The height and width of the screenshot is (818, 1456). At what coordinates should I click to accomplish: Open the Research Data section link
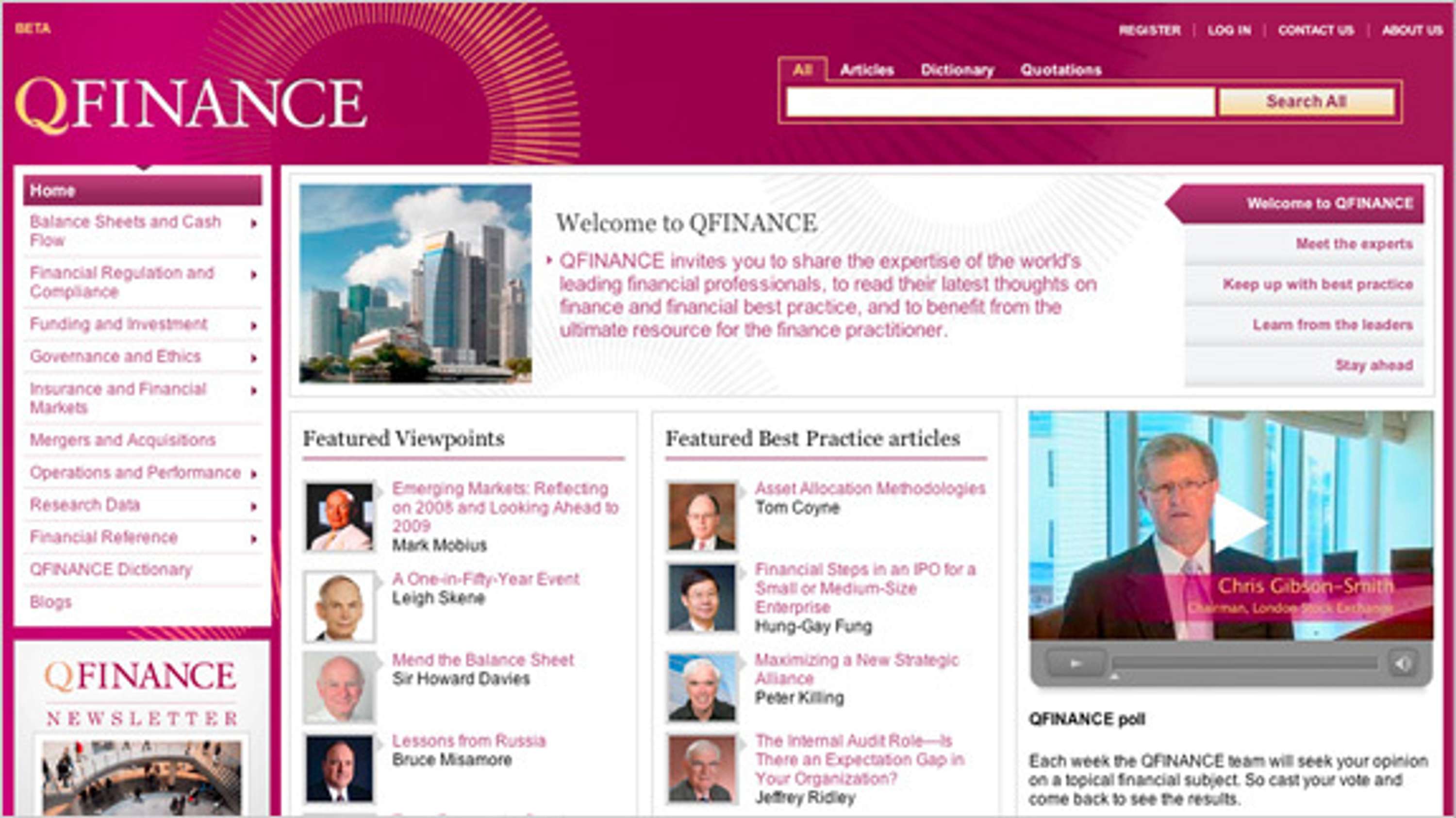85,505
